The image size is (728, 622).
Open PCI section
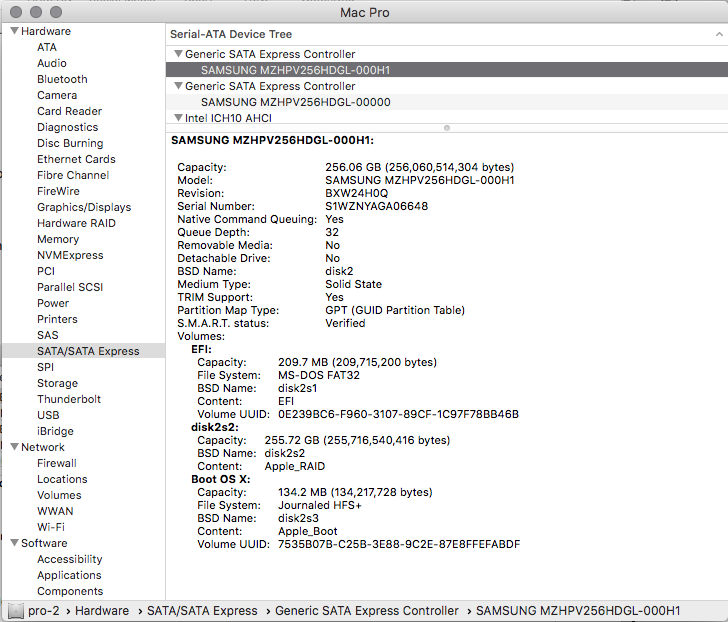click(x=46, y=272)
